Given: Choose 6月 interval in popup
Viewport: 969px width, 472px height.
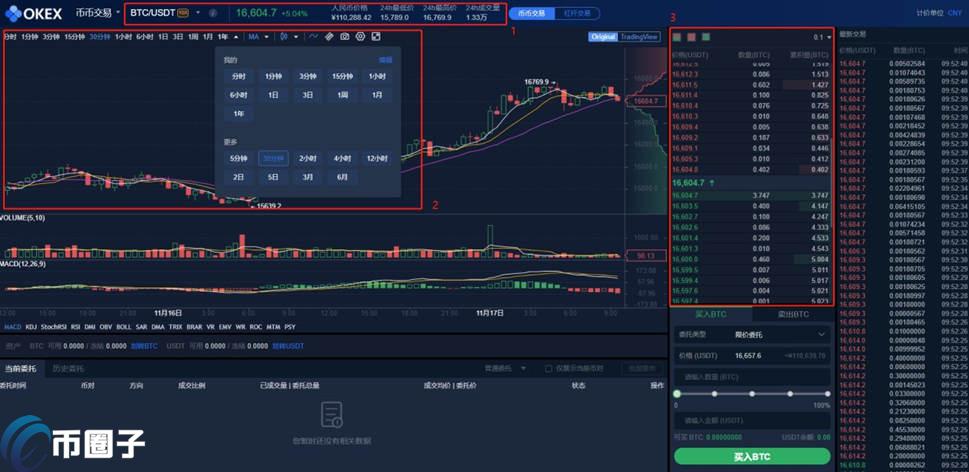Looking at the screenshot, I should click(x=342, y=177).
